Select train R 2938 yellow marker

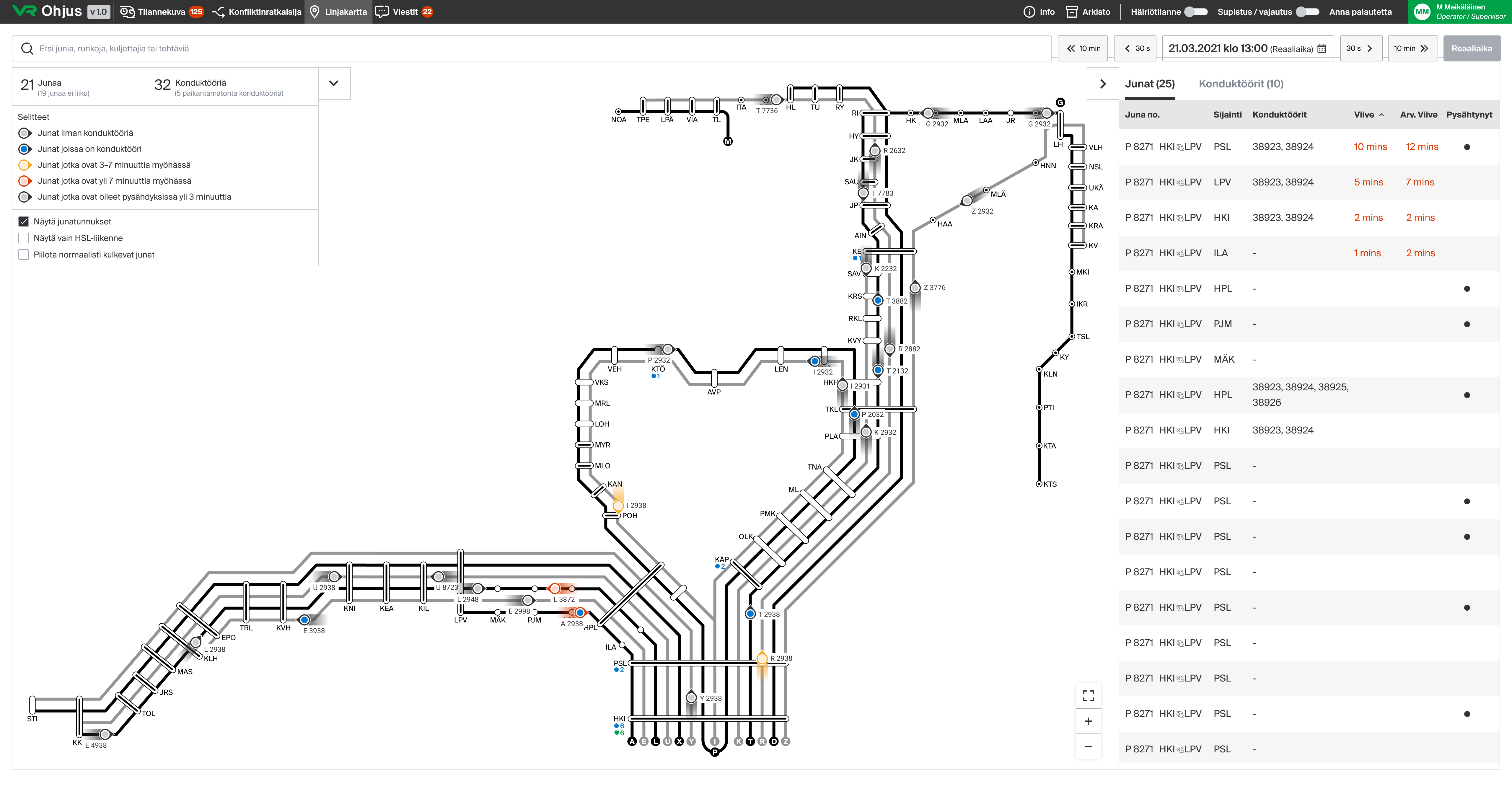762,659
